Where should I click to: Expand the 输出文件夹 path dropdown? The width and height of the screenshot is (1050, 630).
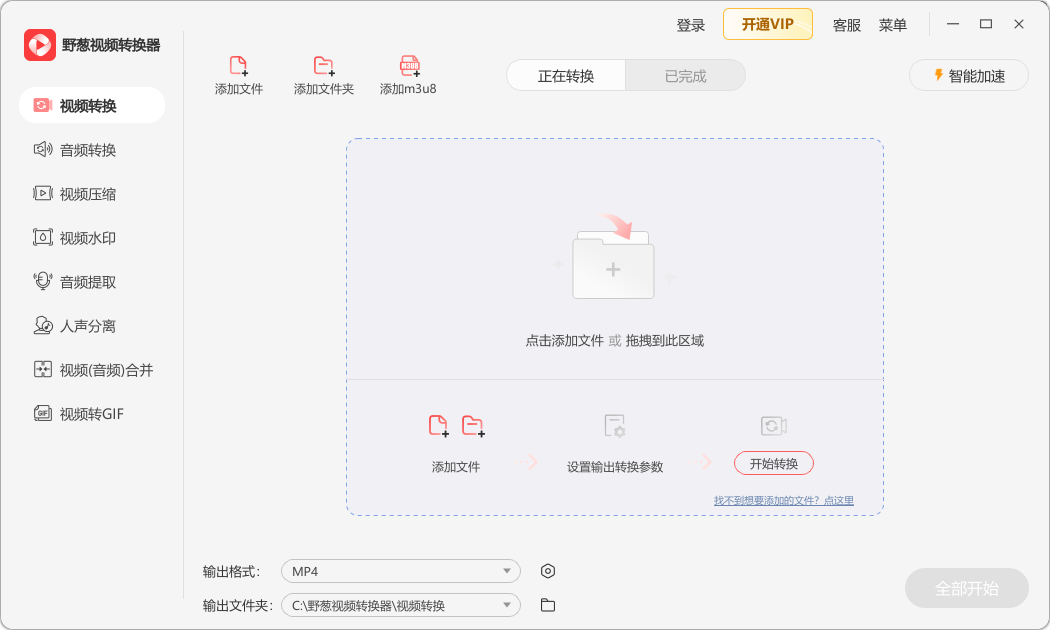(400, 605)
